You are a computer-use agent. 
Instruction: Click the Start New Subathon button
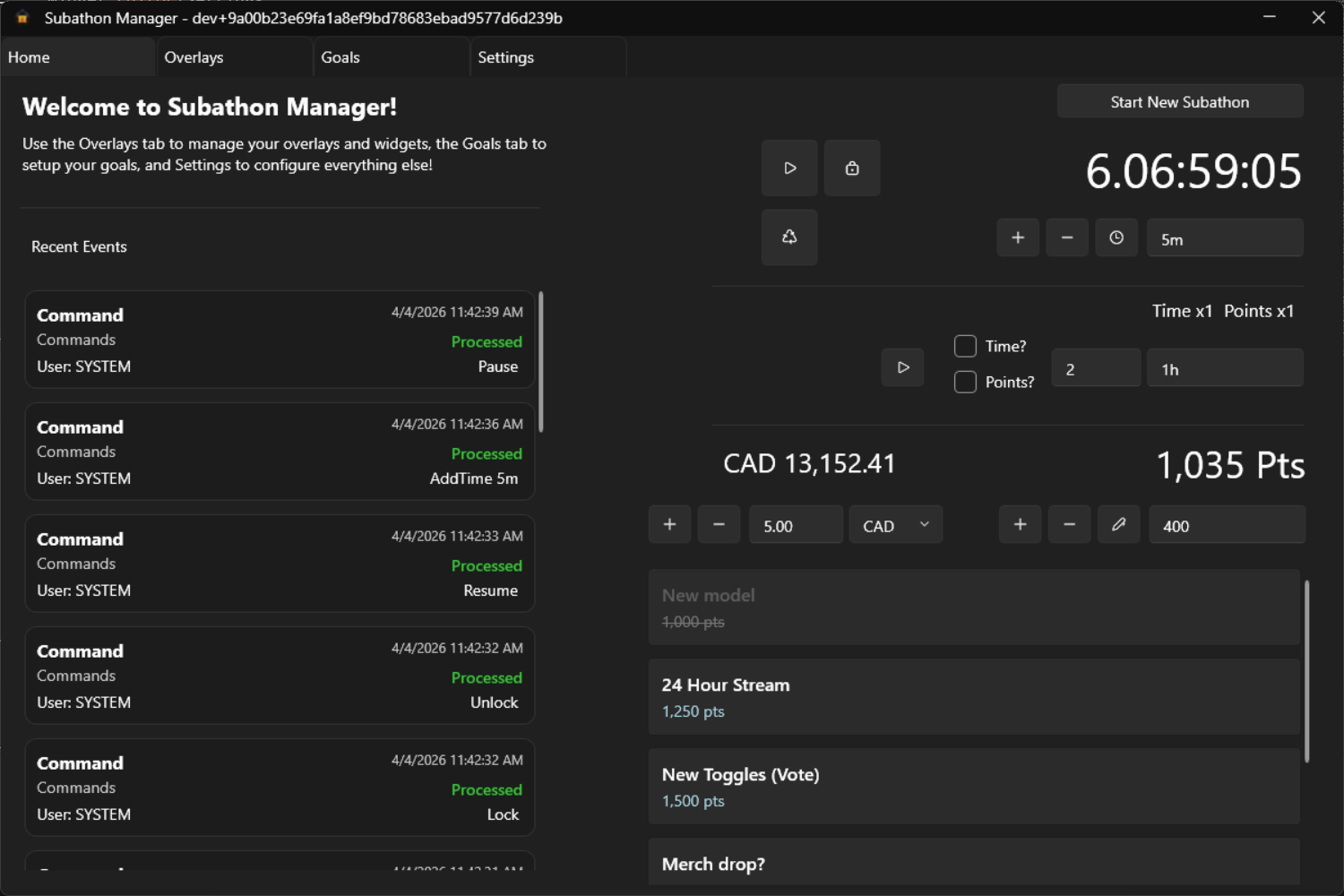(1179, 102)
